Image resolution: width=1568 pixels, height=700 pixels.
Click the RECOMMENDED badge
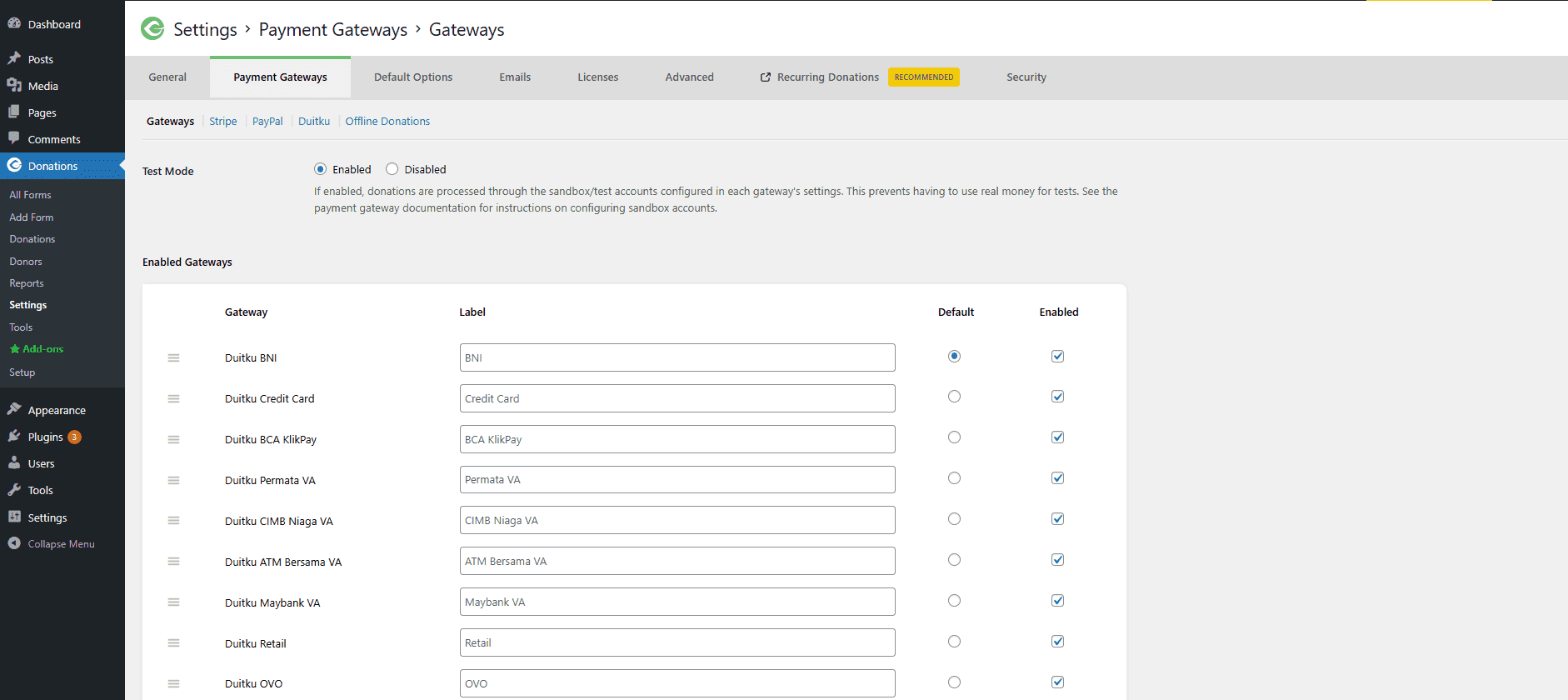tap(924, 77)
